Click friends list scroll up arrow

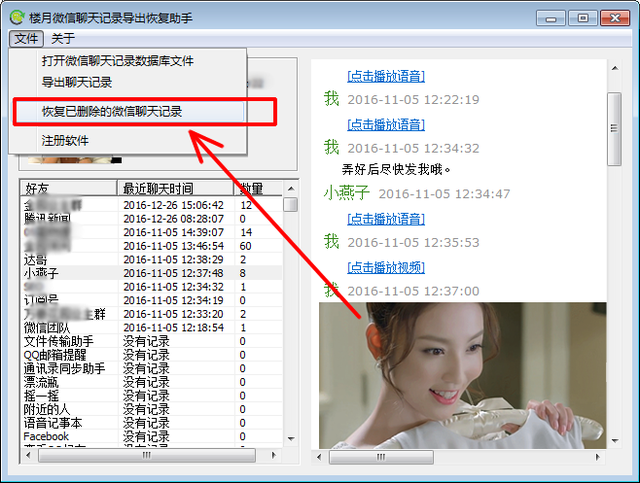point(291,189)
